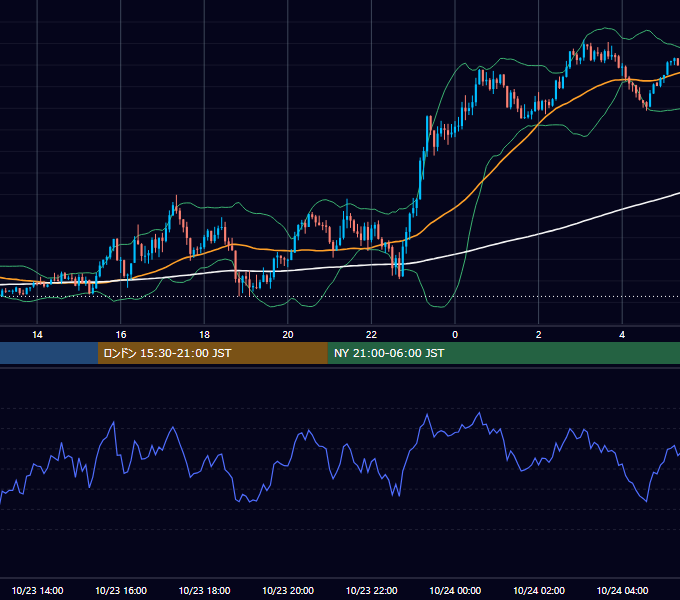Click the ロンドン 15:30-21:00 JST session bar
Viewport: 680px width, 600px height.
212,353
